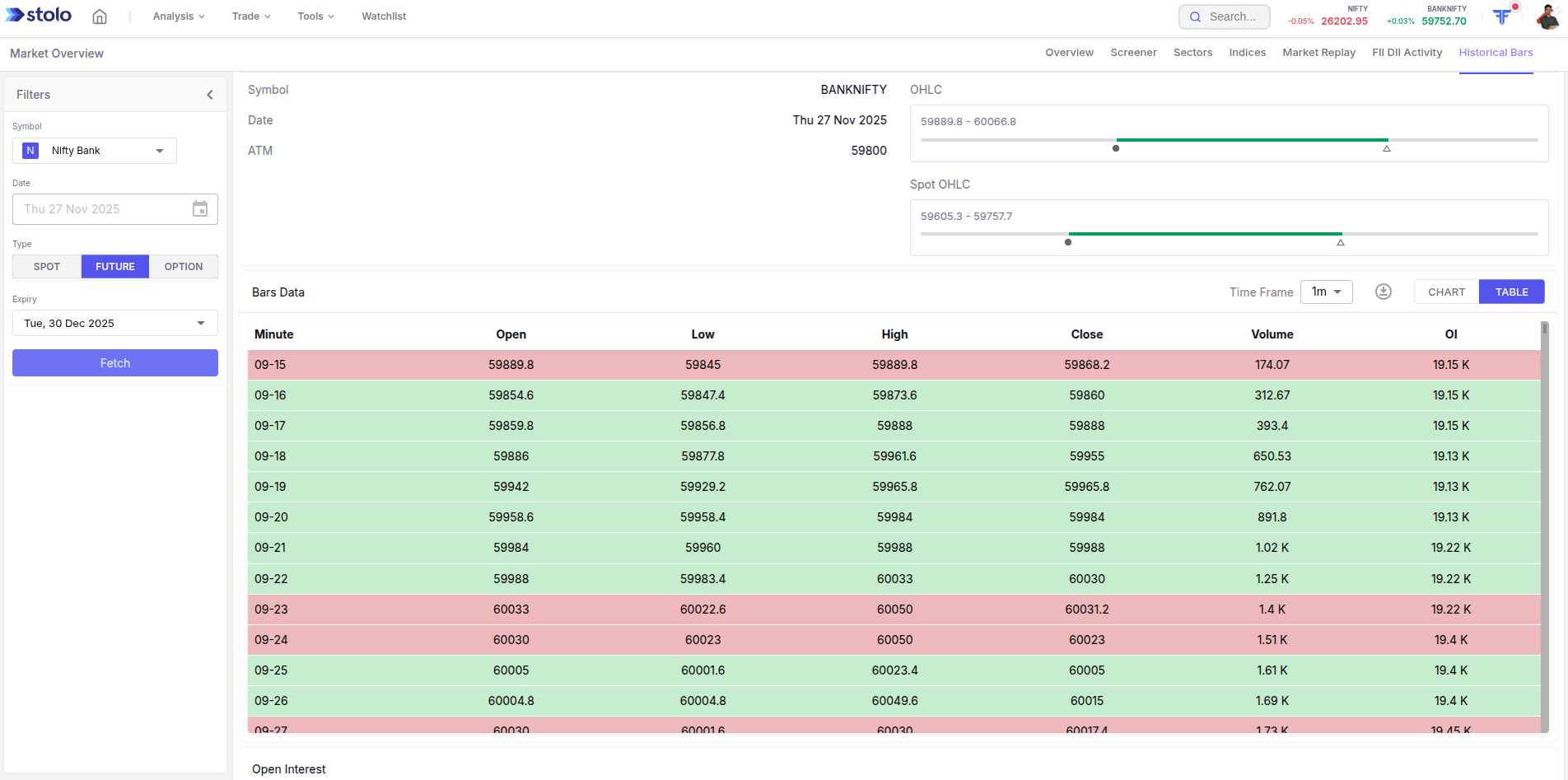Open the Nifty Bank symbol dropdown
Viewport: 1568px width, 780px height.
pos(95,151)
